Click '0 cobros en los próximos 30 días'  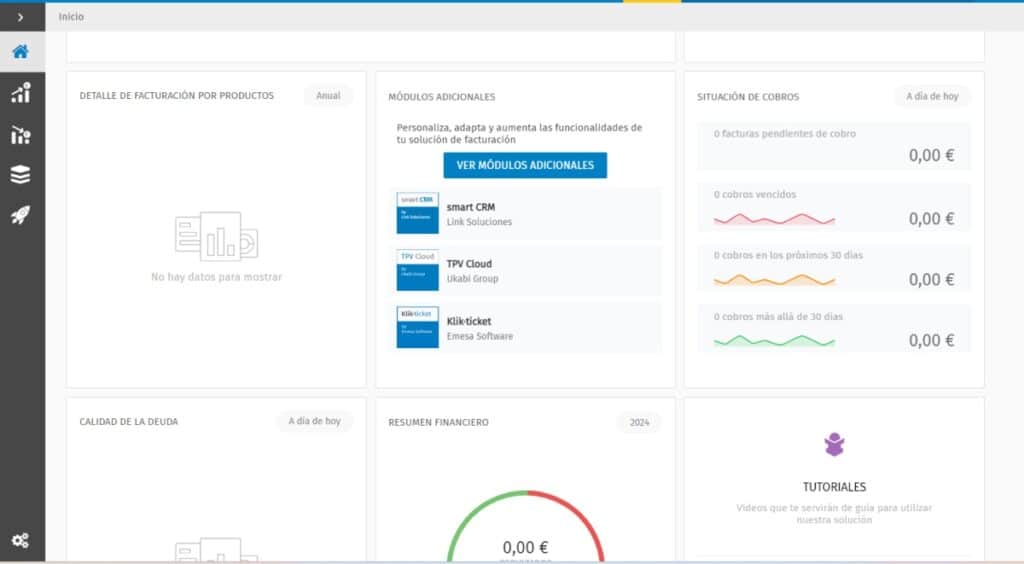(788, 255)
